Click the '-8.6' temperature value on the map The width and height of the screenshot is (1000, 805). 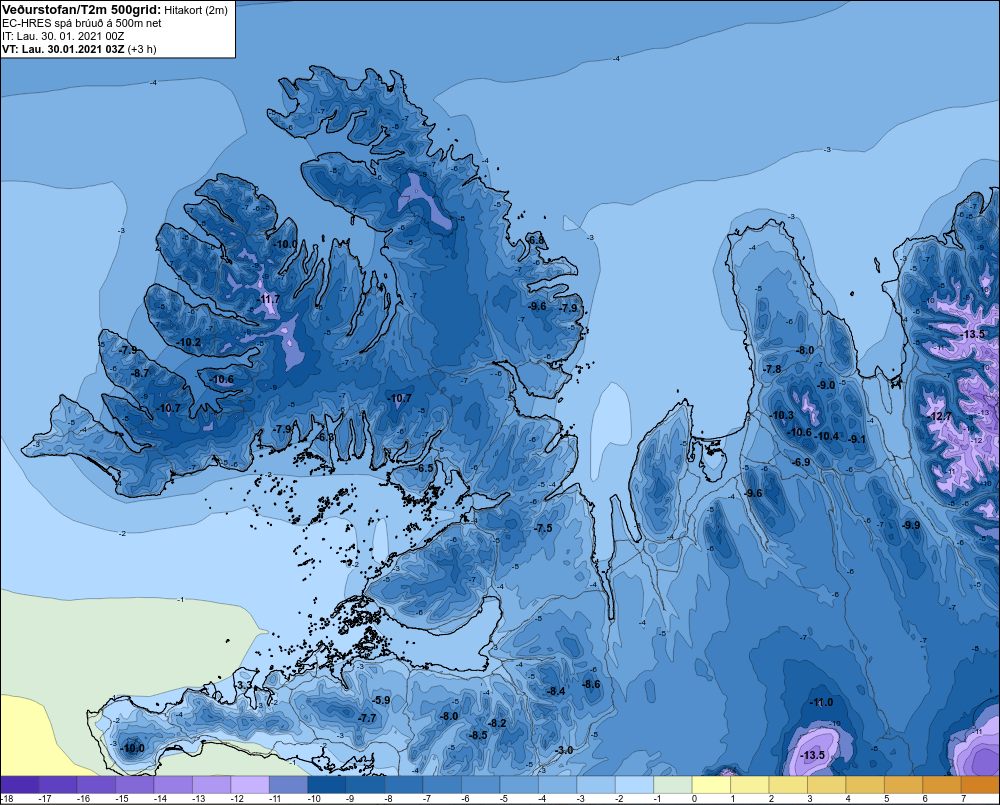point(592,684)
